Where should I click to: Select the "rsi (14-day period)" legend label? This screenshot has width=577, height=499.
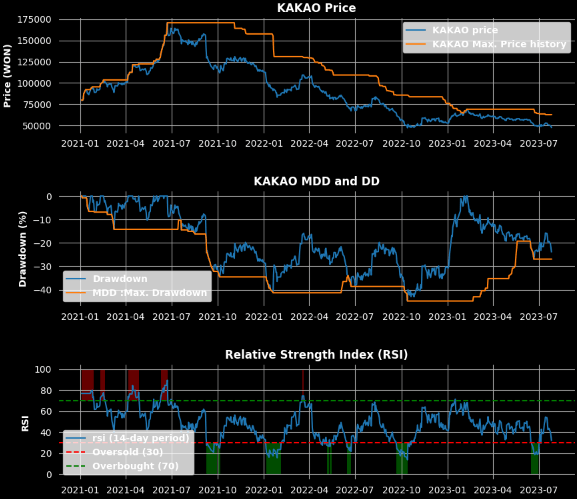[141, 438]
